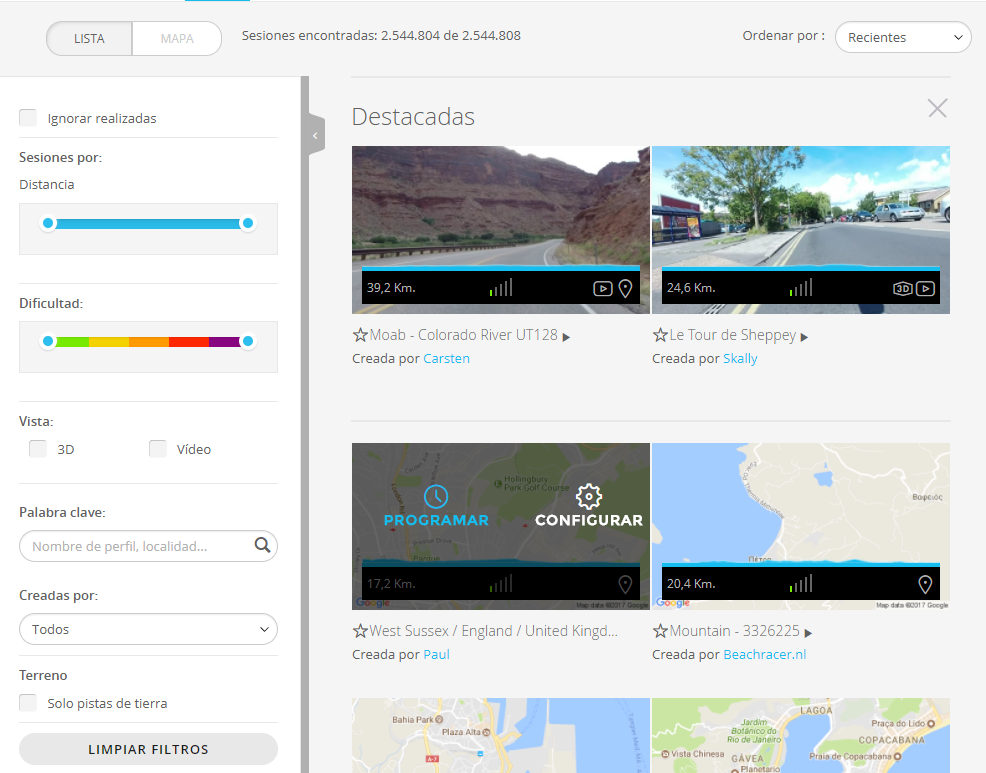Click the map pin icon on Moab card

pos(626,289)
